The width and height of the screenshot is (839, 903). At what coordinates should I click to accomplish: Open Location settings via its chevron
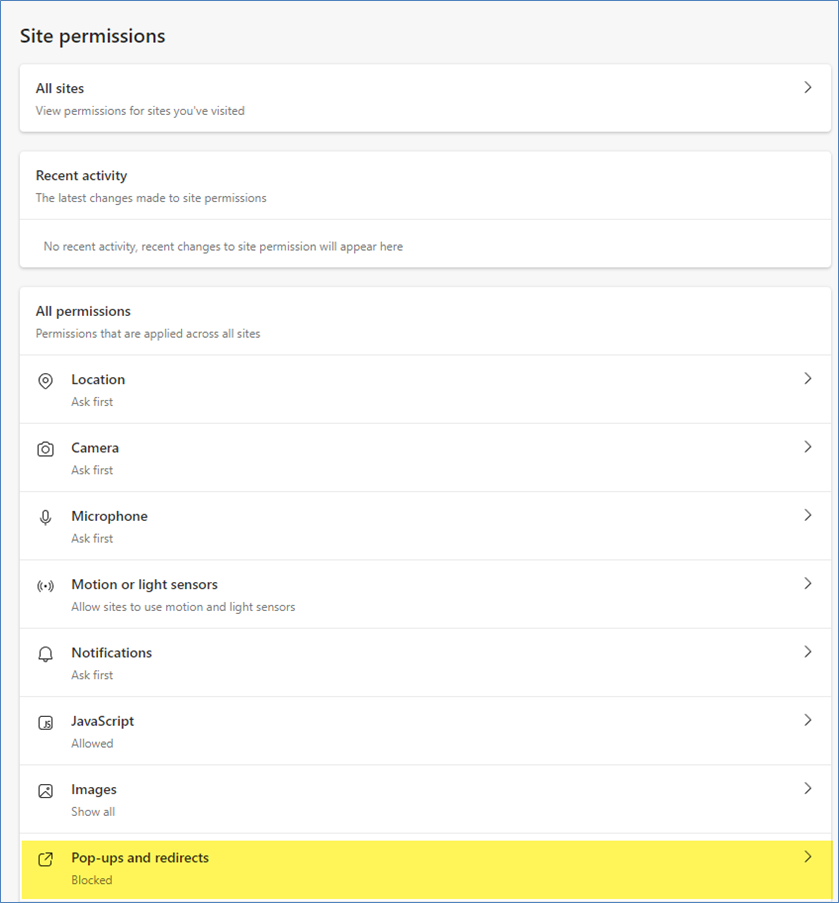point(808,379)
